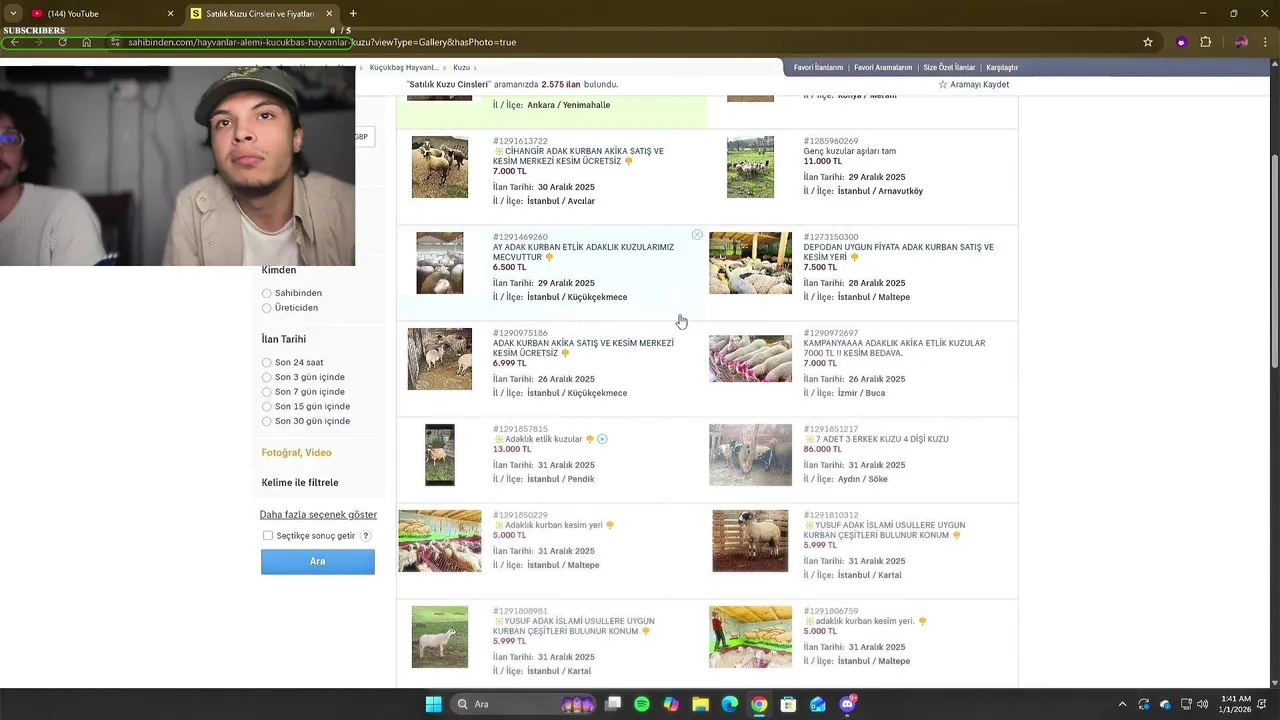Show hidden system tray icons chevron

pos(1122,704)
